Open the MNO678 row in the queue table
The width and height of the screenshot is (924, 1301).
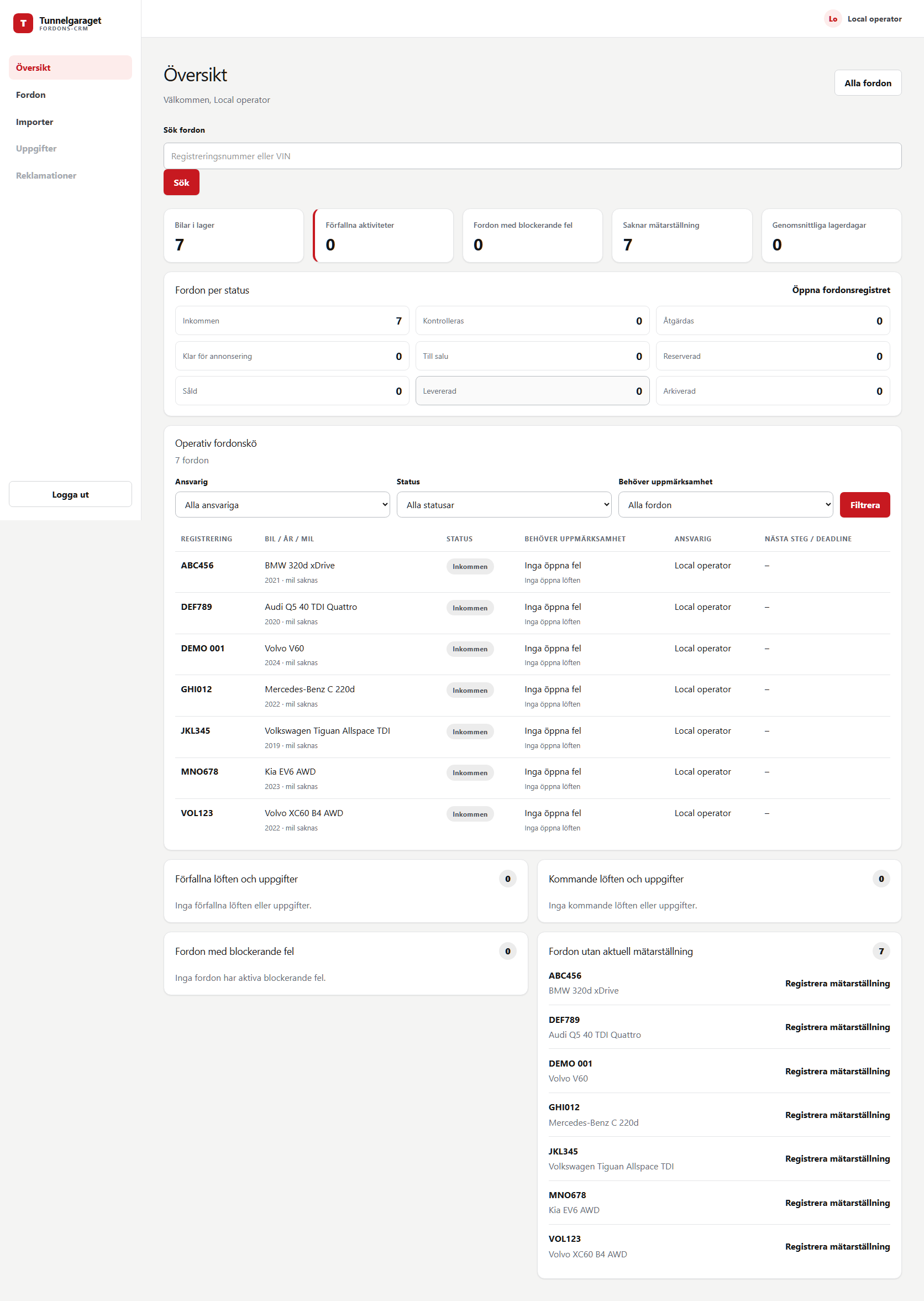point(532,778)
